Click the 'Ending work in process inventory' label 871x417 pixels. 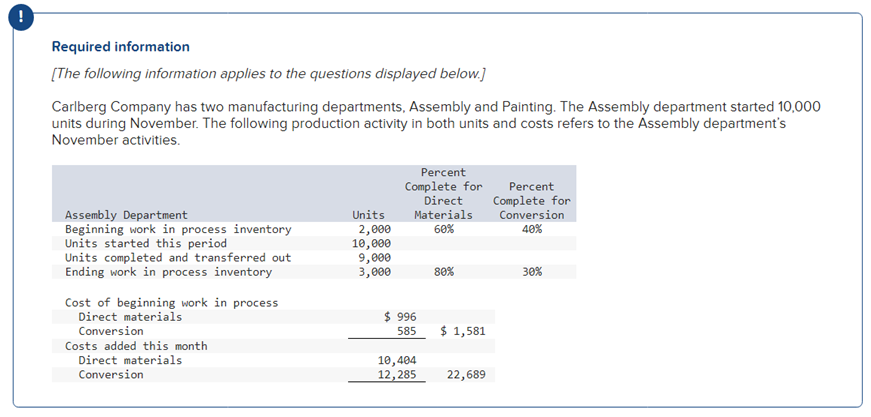(169, 272)
